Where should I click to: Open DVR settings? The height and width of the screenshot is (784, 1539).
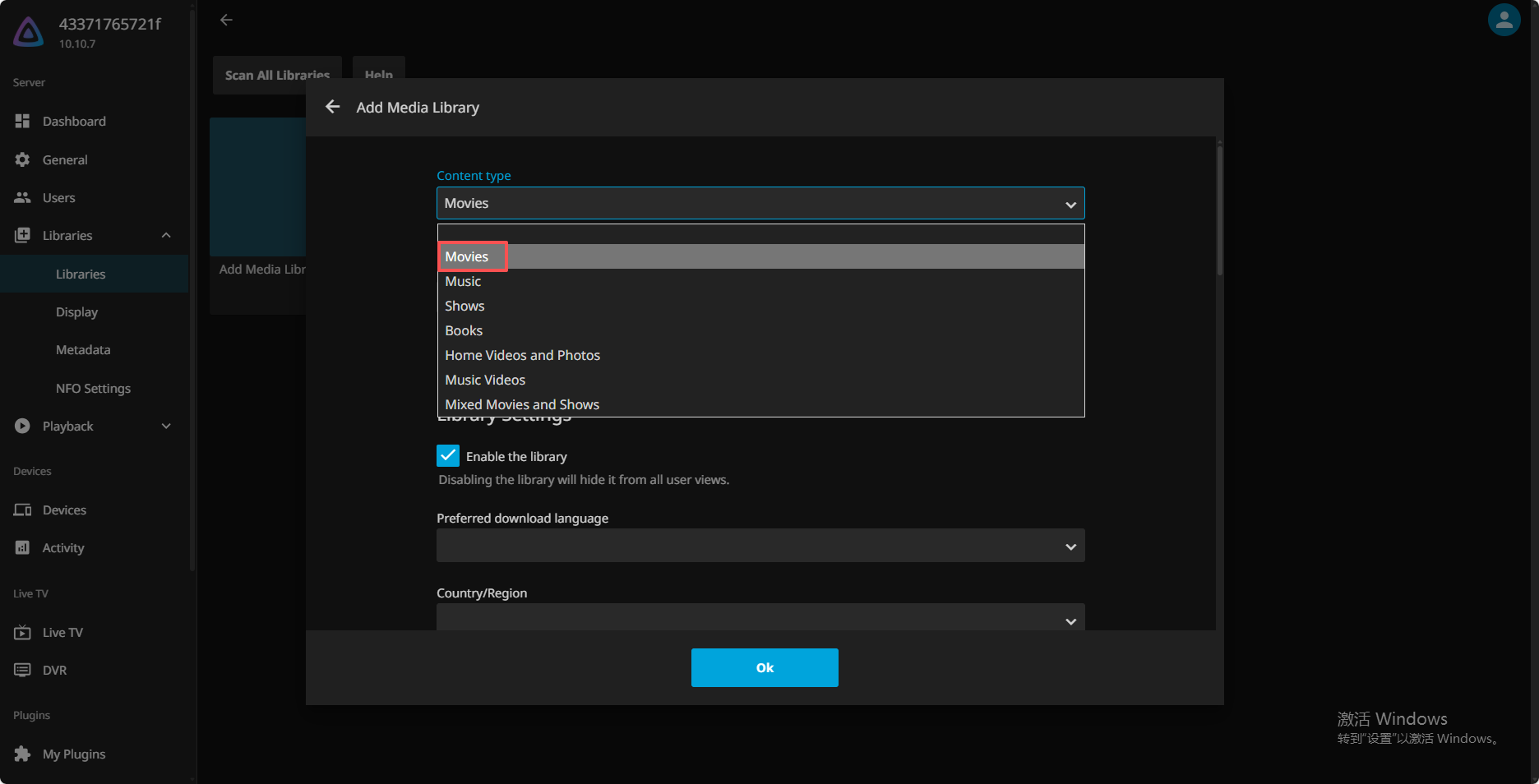tap(95, 670)
